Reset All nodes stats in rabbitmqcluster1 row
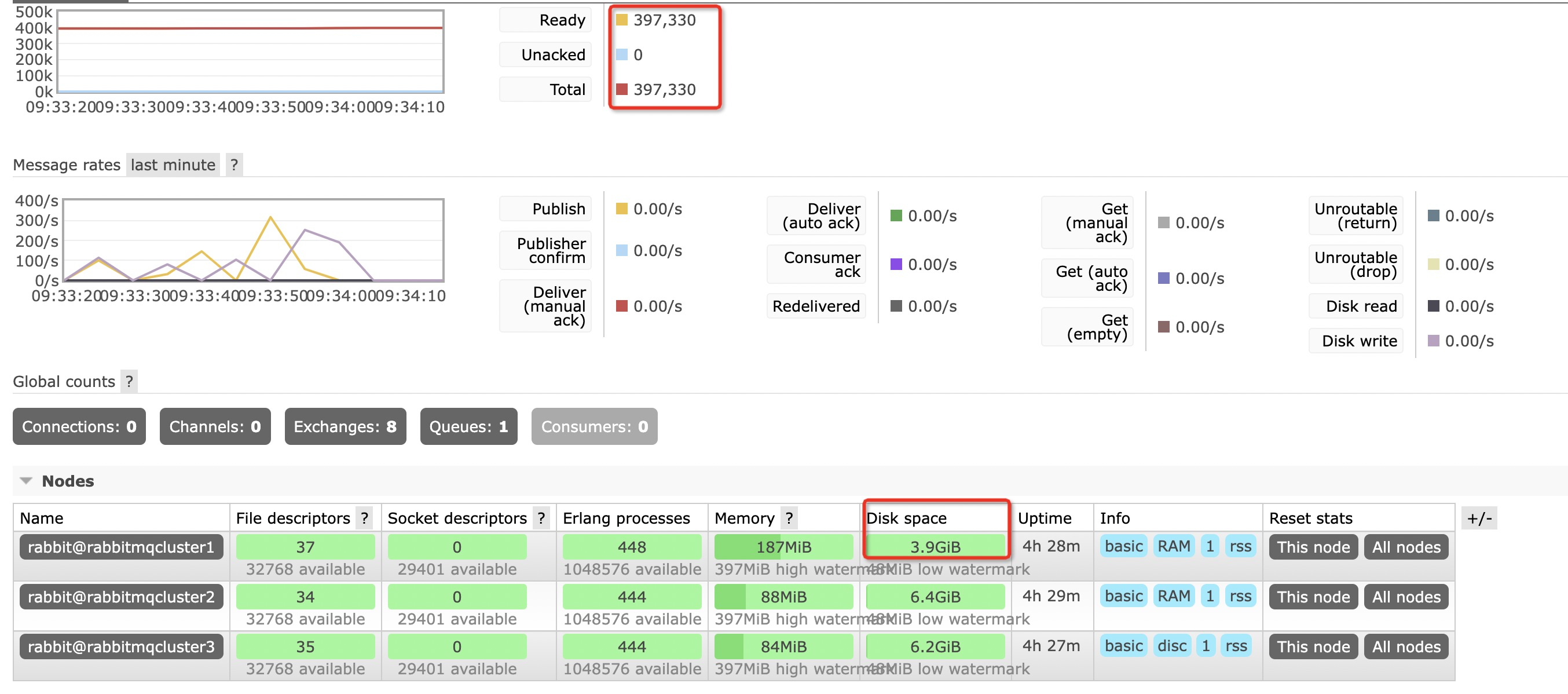This screenshot has height=694, width=1568. (x=1405, y=547)
